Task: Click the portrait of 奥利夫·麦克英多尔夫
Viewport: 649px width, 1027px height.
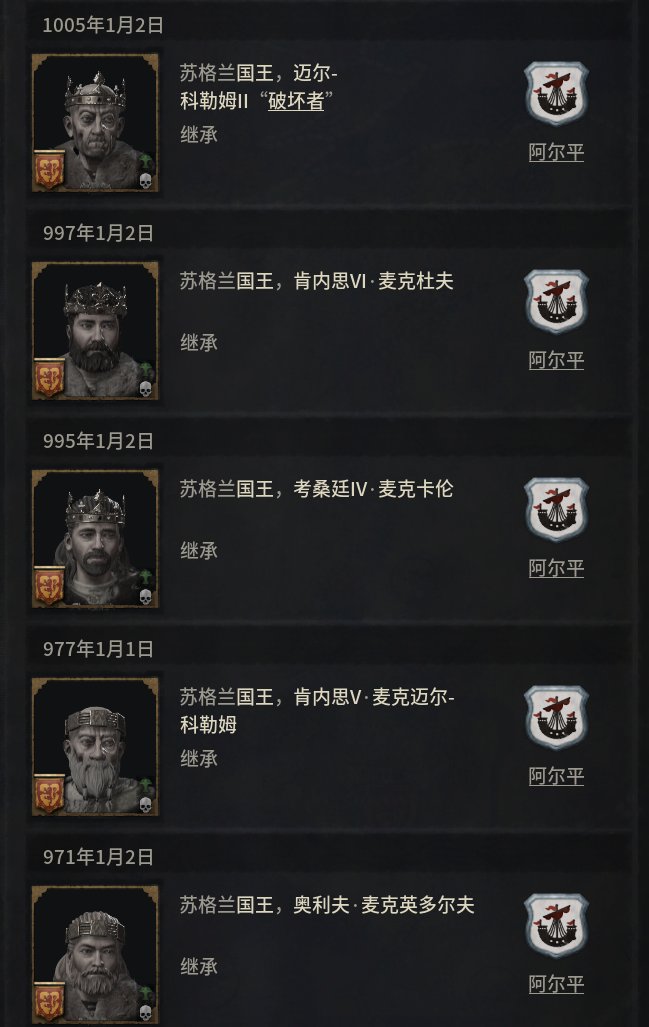Action: [95, 954]
